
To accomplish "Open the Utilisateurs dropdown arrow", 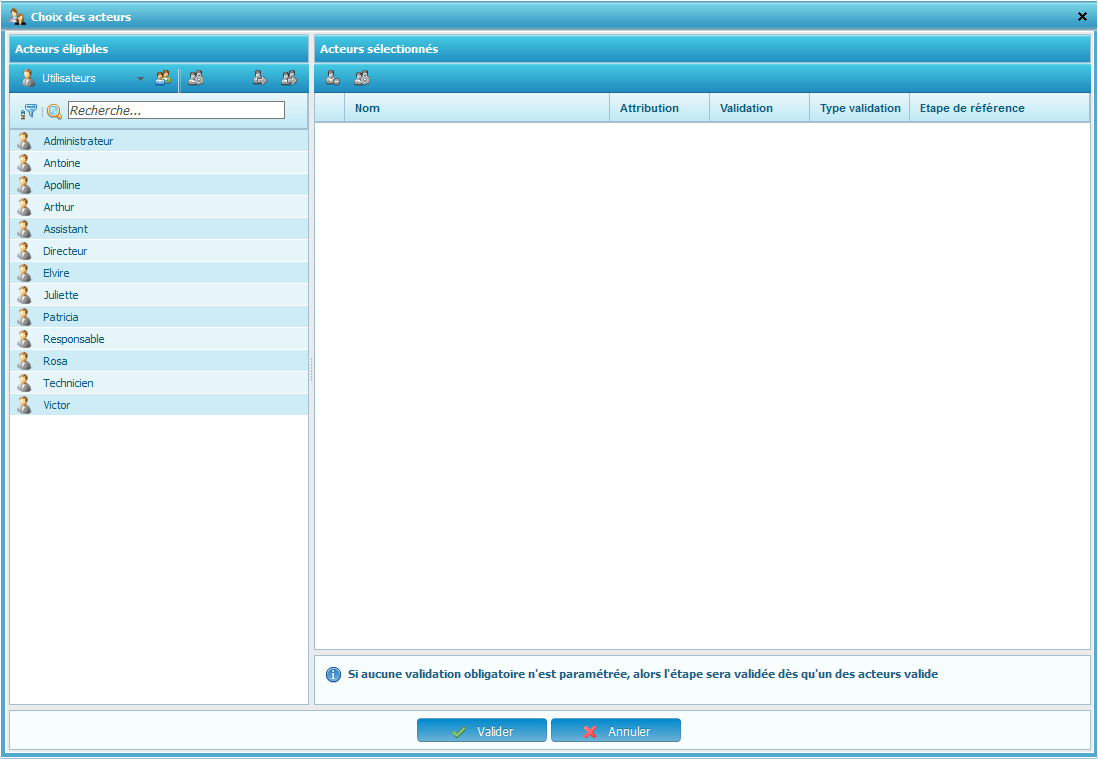I will click(140, 78).
